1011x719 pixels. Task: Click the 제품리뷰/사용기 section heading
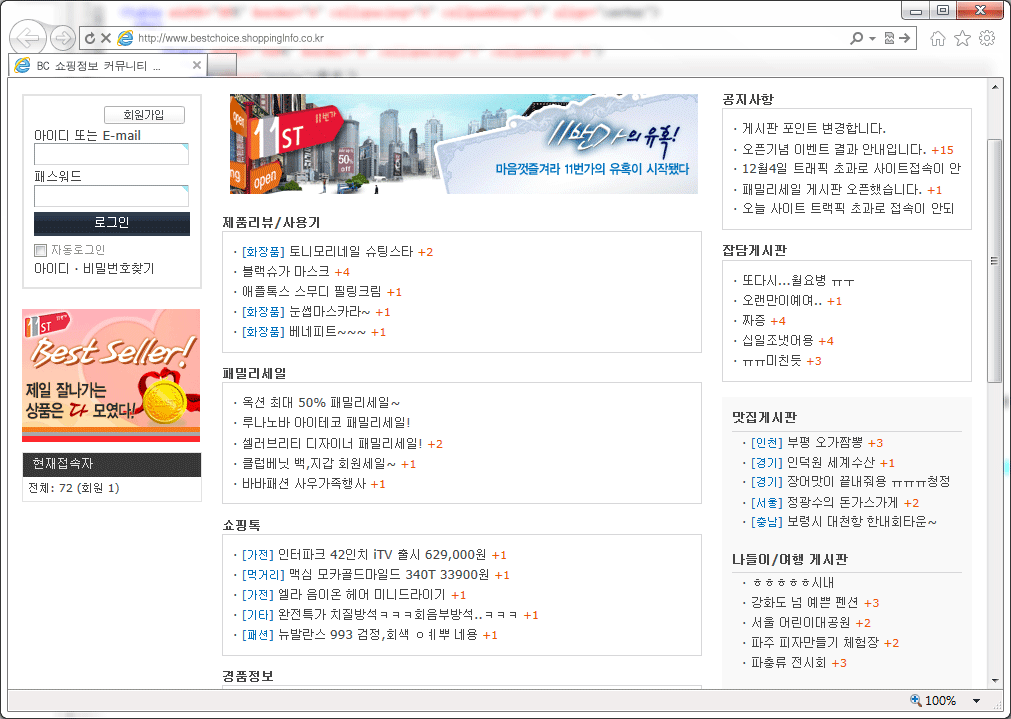coord(271,222)
